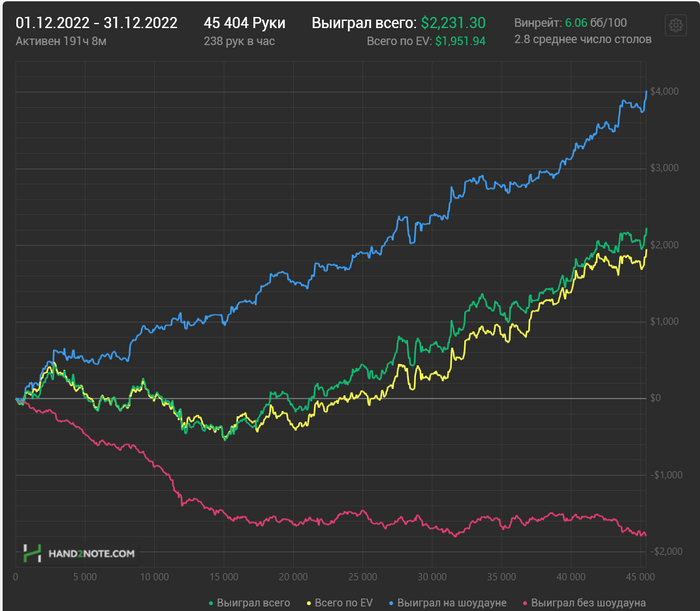
Task: Click the yellow dot next to "Всего по EV"
Action: (x=308, y=603)
